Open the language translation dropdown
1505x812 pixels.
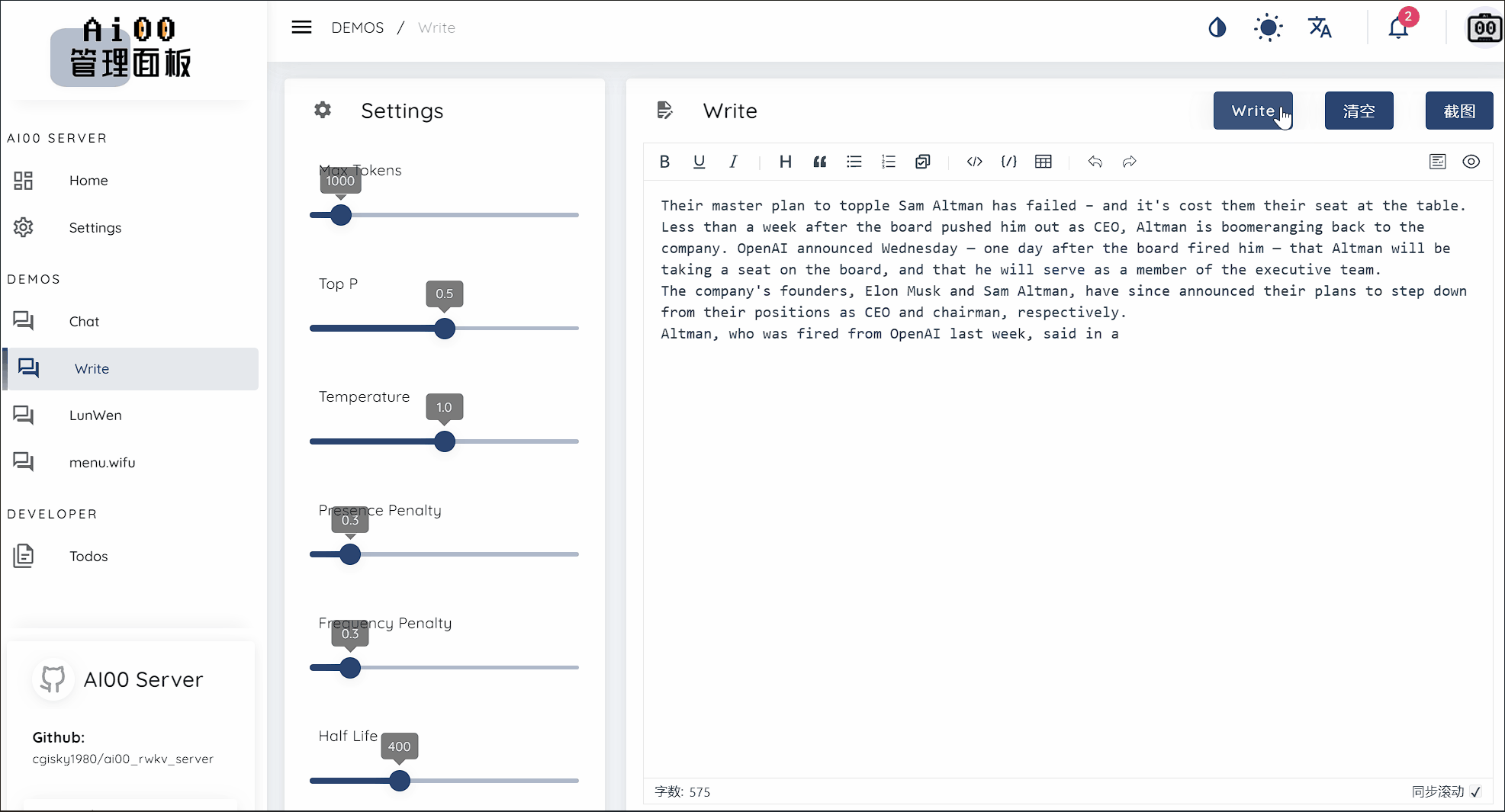point(1320,28)
